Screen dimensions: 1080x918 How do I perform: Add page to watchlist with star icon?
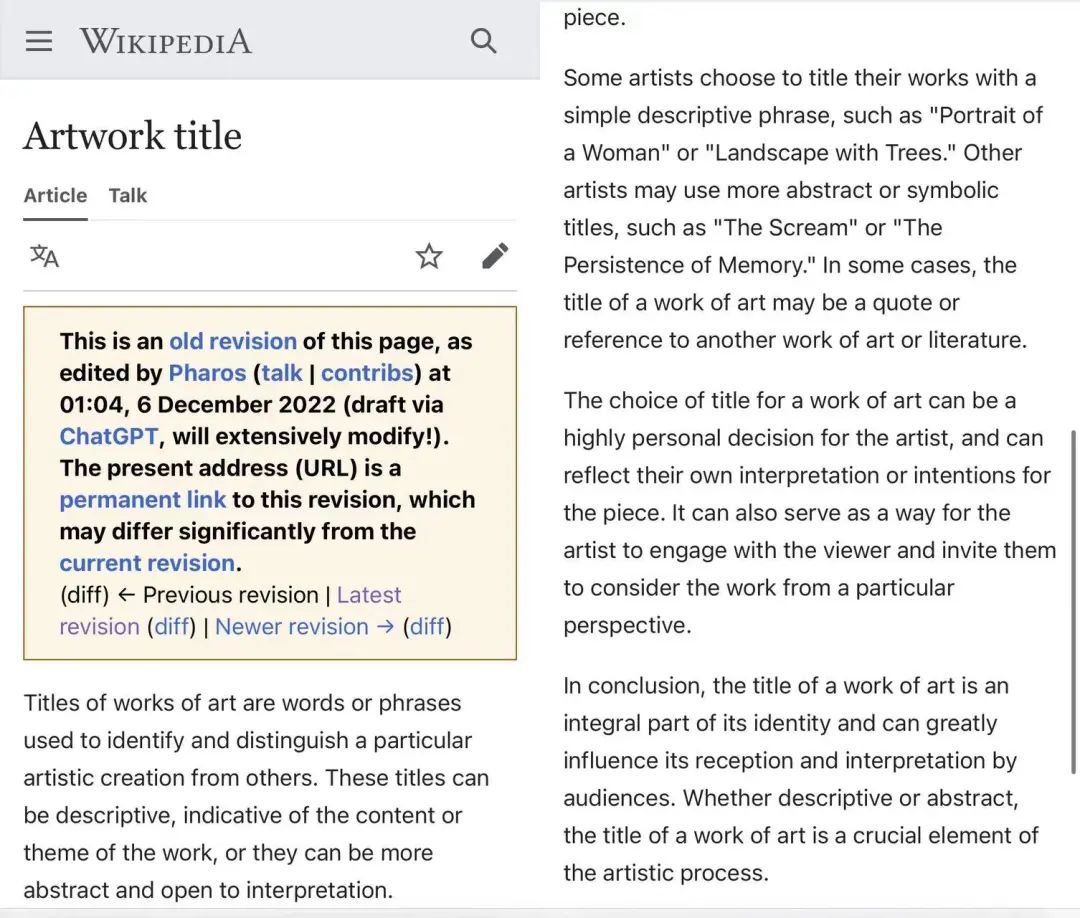(x=429, y=256)
